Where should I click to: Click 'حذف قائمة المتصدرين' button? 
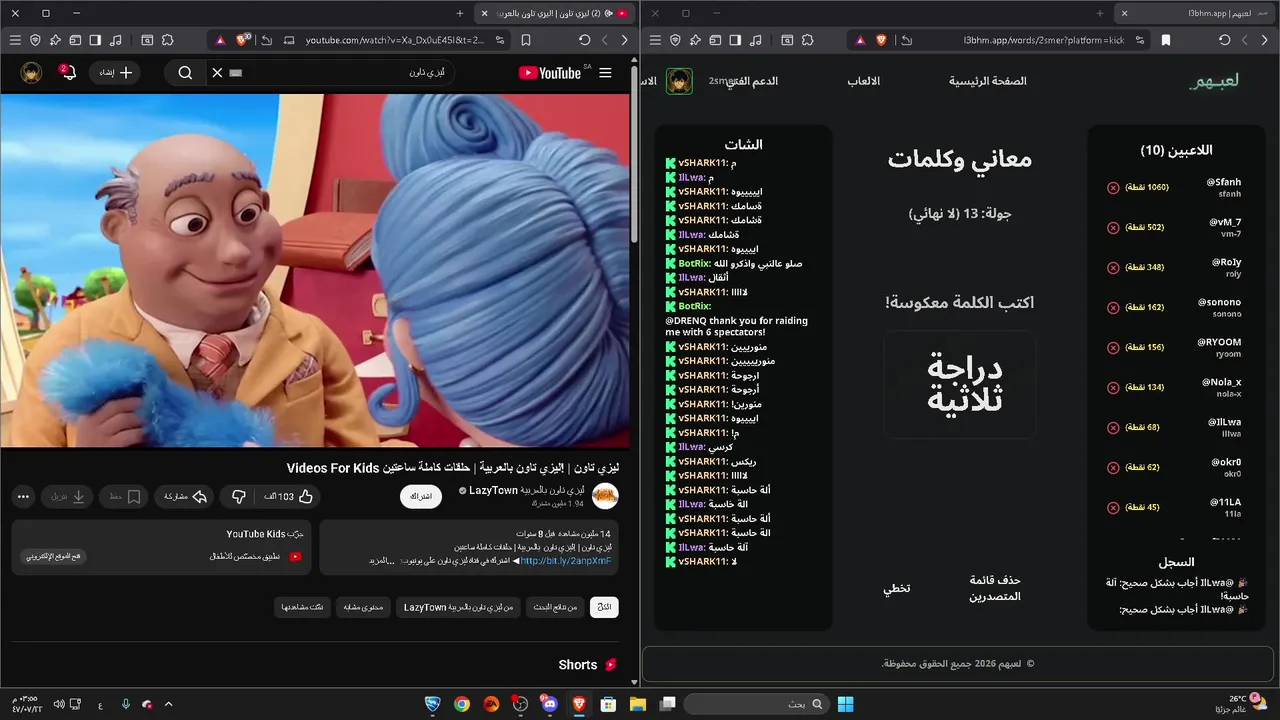pos(995,588)
